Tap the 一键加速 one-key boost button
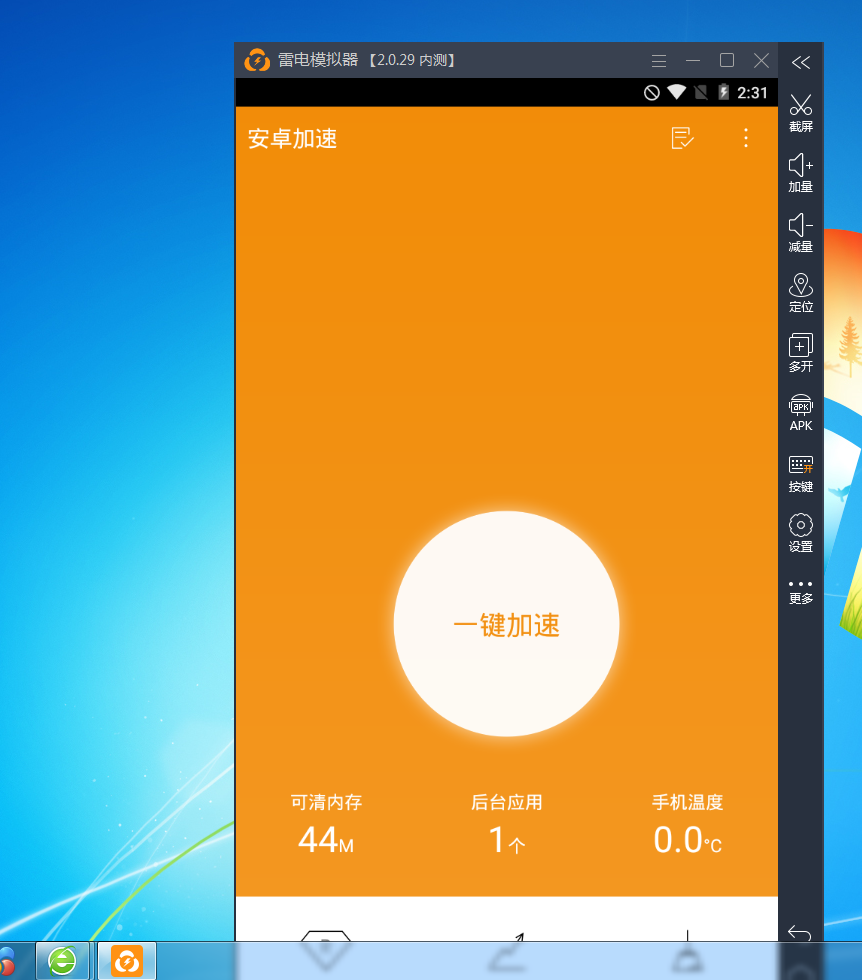Screen dimensions: 862x980 point(506,624)
